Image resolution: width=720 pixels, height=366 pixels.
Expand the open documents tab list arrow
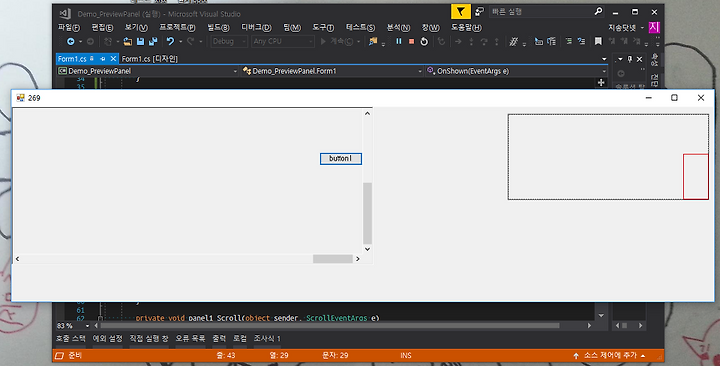(604, 59)
